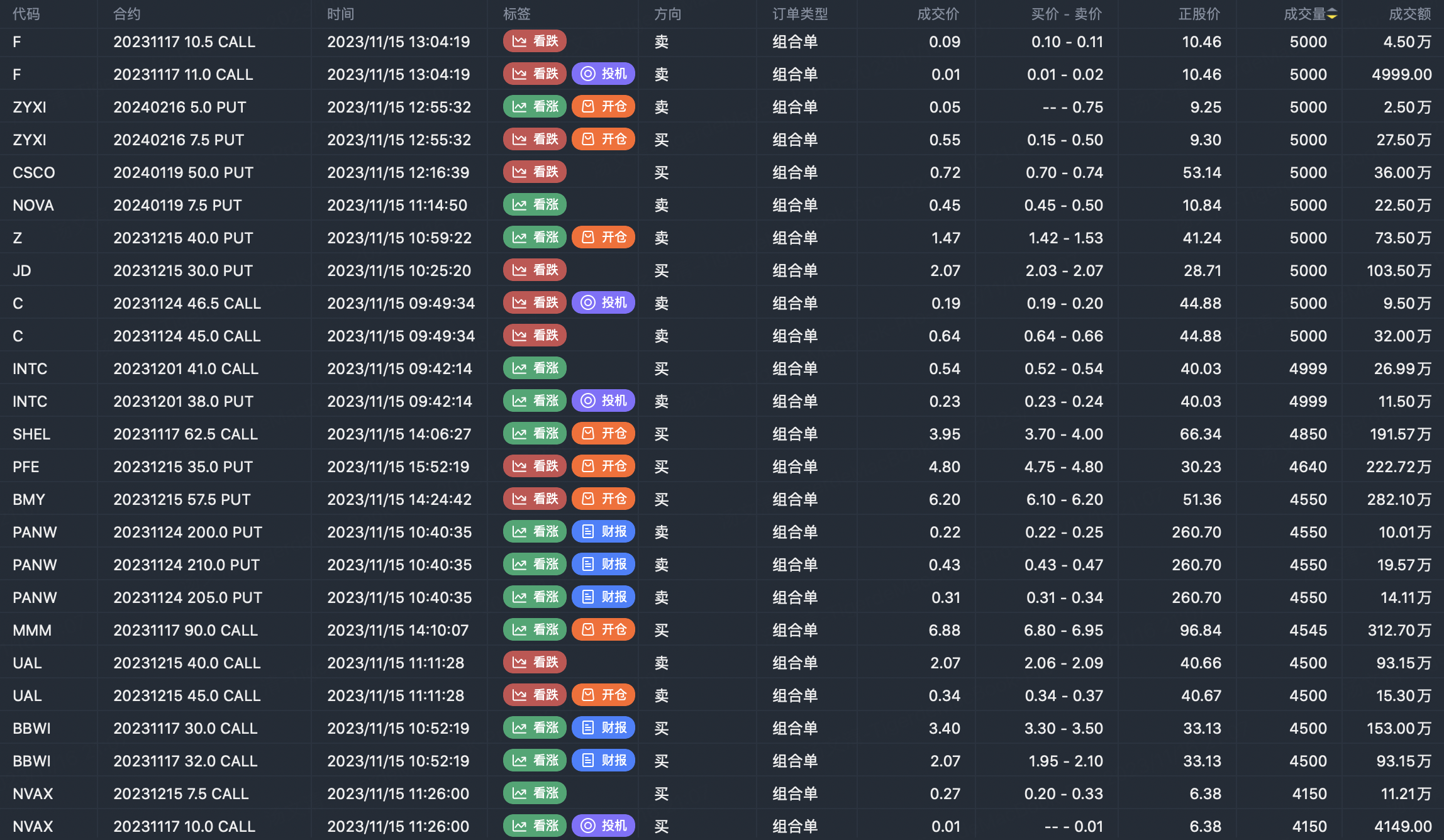Click the 开仓 tag on SHEL row
The width and height of the screenshot is (1444, 840).
click(603, 434)
